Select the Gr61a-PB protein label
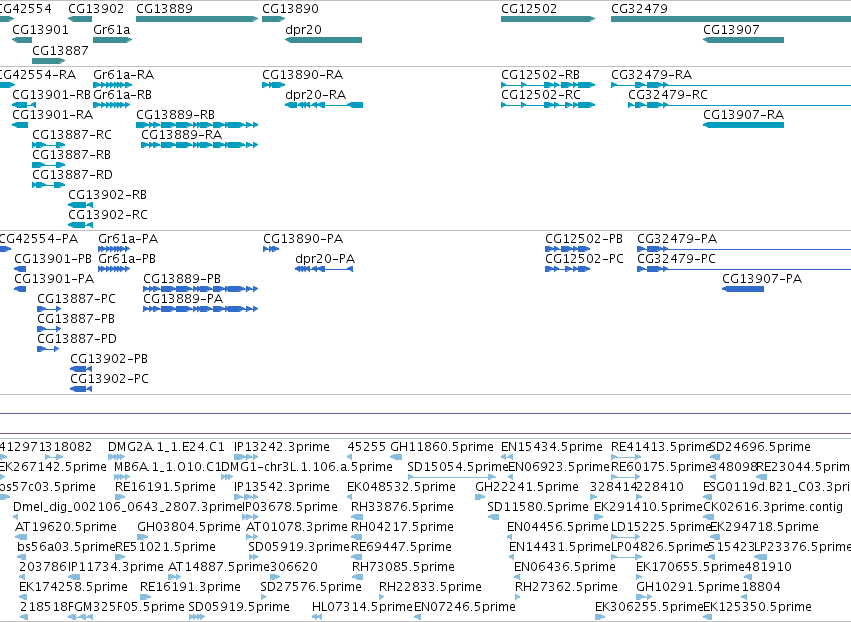Screen dimensions: 851x622 127,258
